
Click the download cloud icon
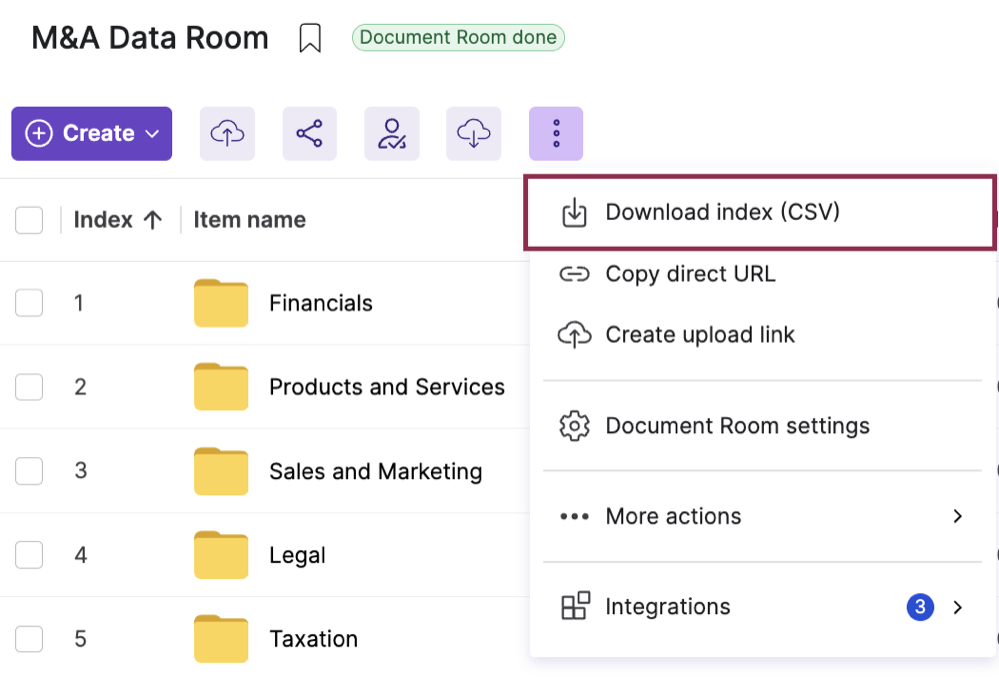click(x=473, y=133)
